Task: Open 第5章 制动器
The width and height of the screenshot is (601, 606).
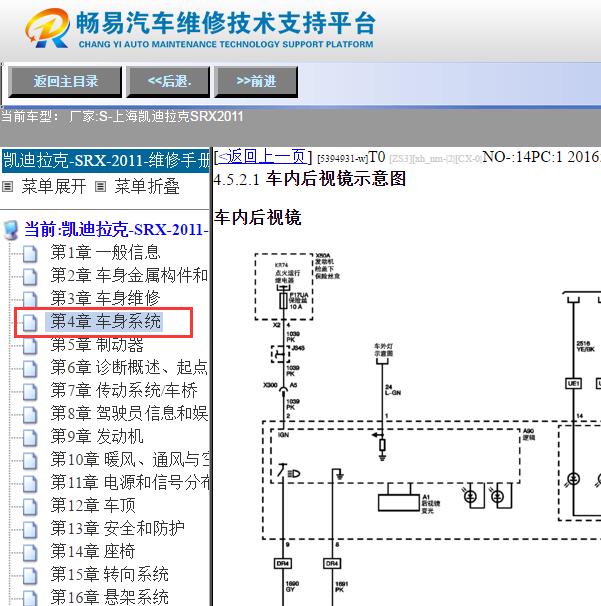Action: (x=97, y=344)
